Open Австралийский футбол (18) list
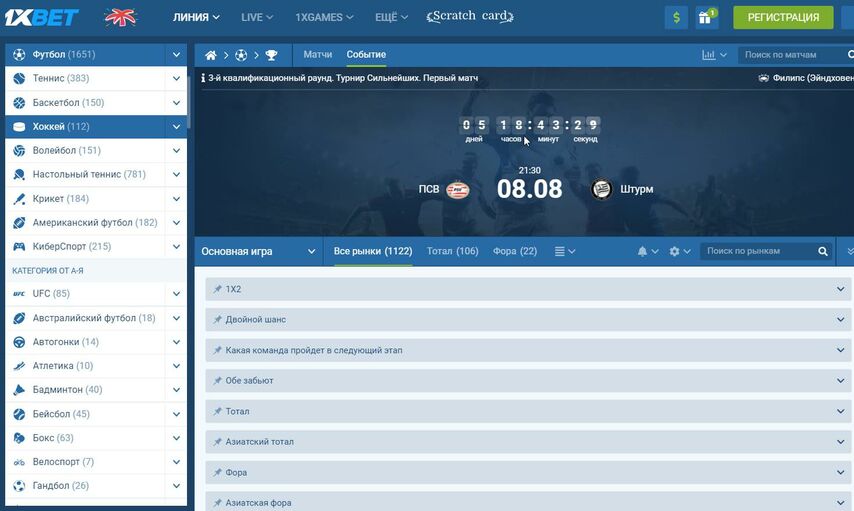 (96, 318)
